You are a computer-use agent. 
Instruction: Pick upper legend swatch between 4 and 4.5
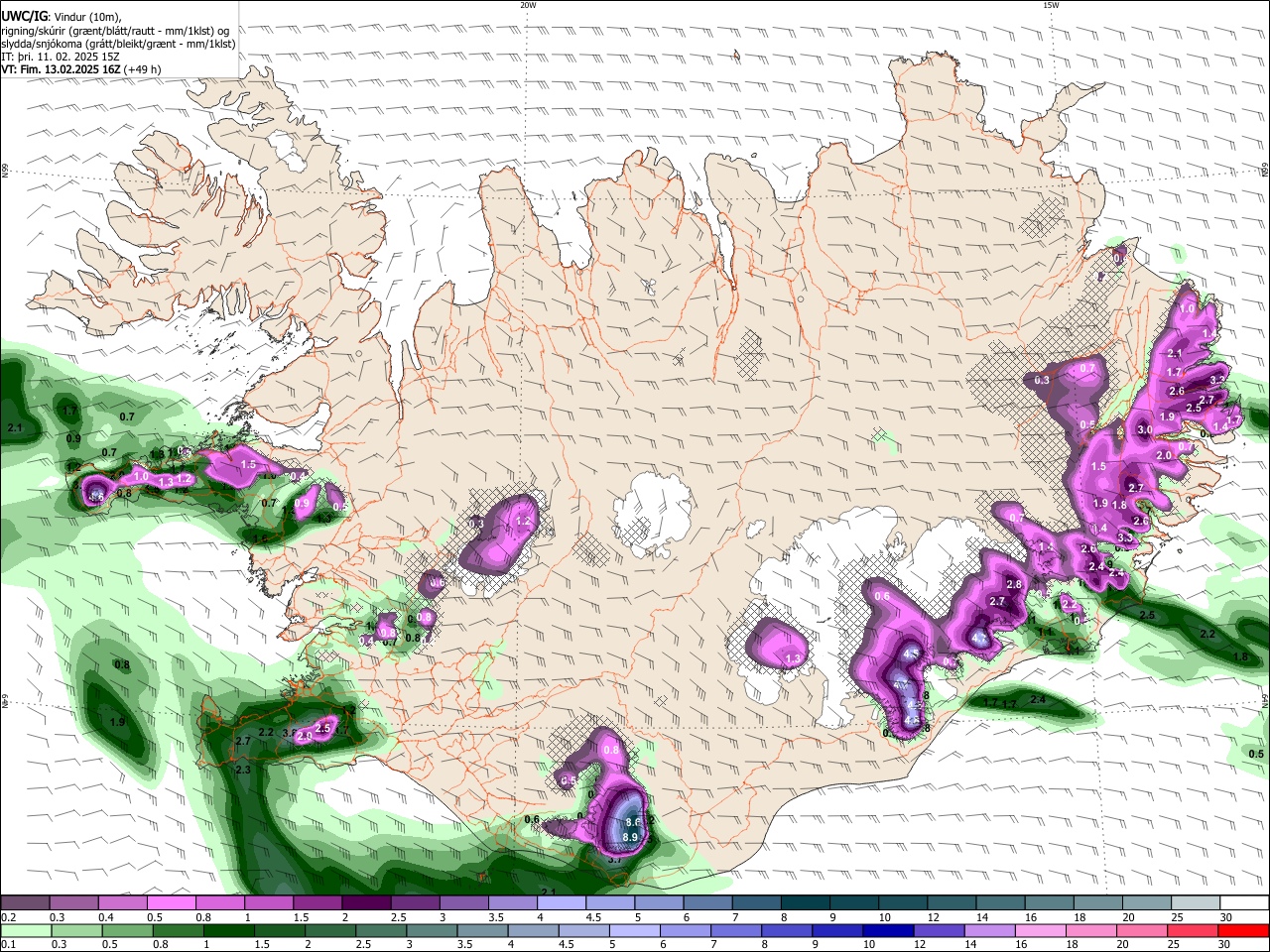(562, 902)
